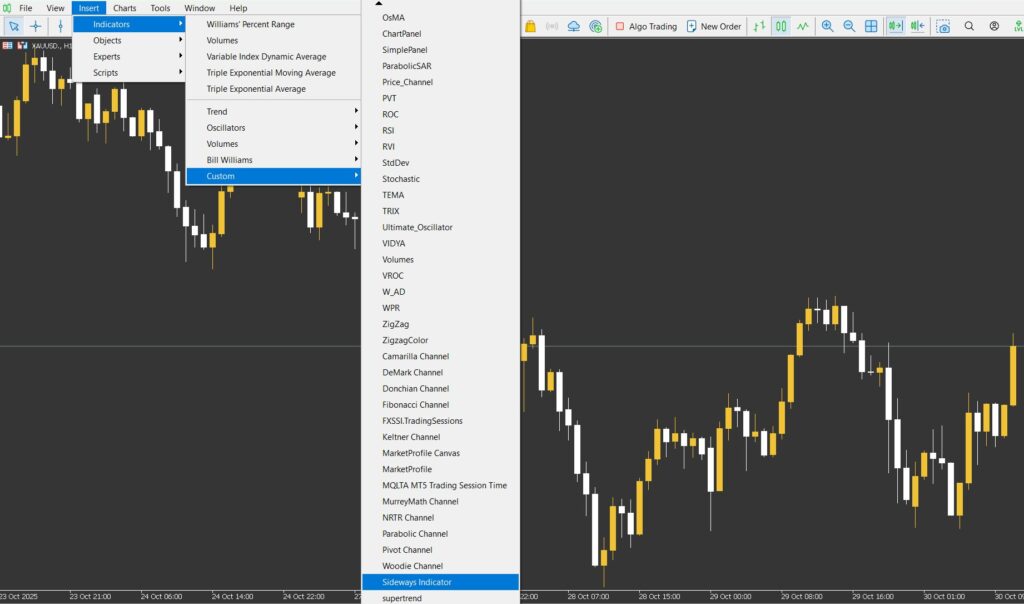1024x604 pixels.
Task: Toggle the cloud sync connection
Action: 573,26
